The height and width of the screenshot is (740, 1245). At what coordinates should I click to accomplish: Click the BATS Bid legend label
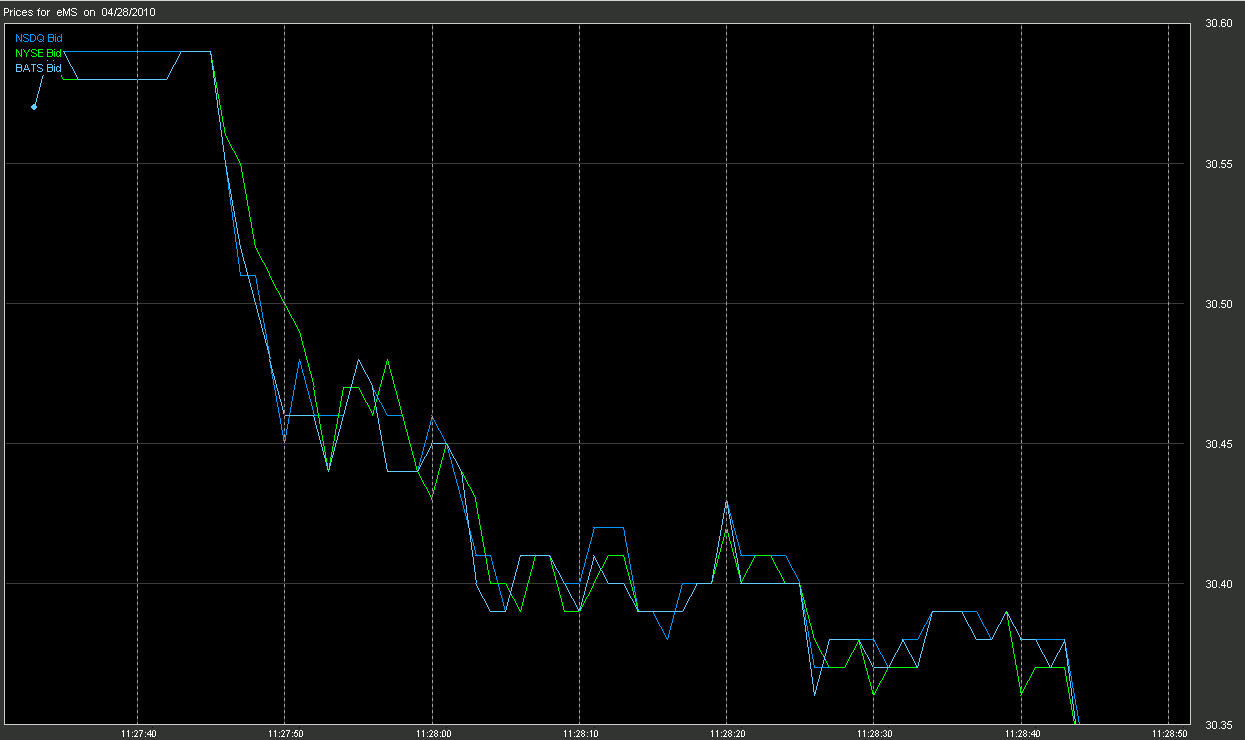point(38,68)
